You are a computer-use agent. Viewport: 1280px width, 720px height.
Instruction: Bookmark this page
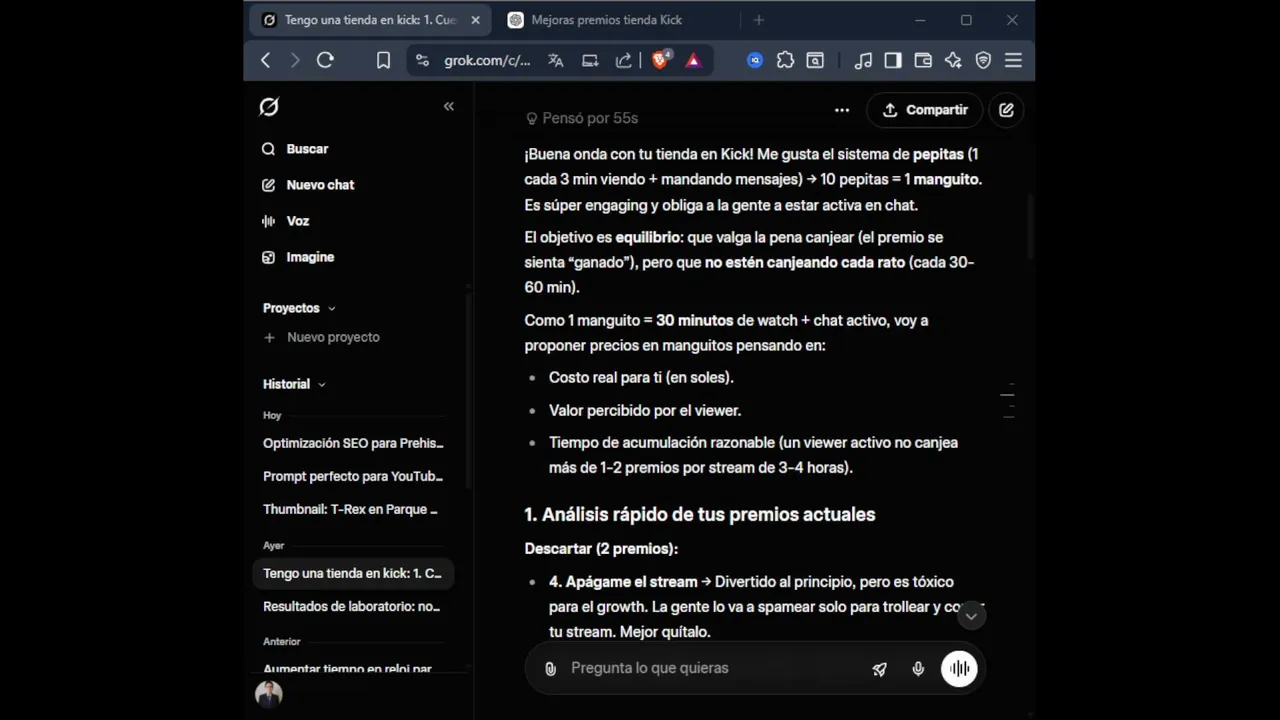pyautogui.click(x=383, y=60)
